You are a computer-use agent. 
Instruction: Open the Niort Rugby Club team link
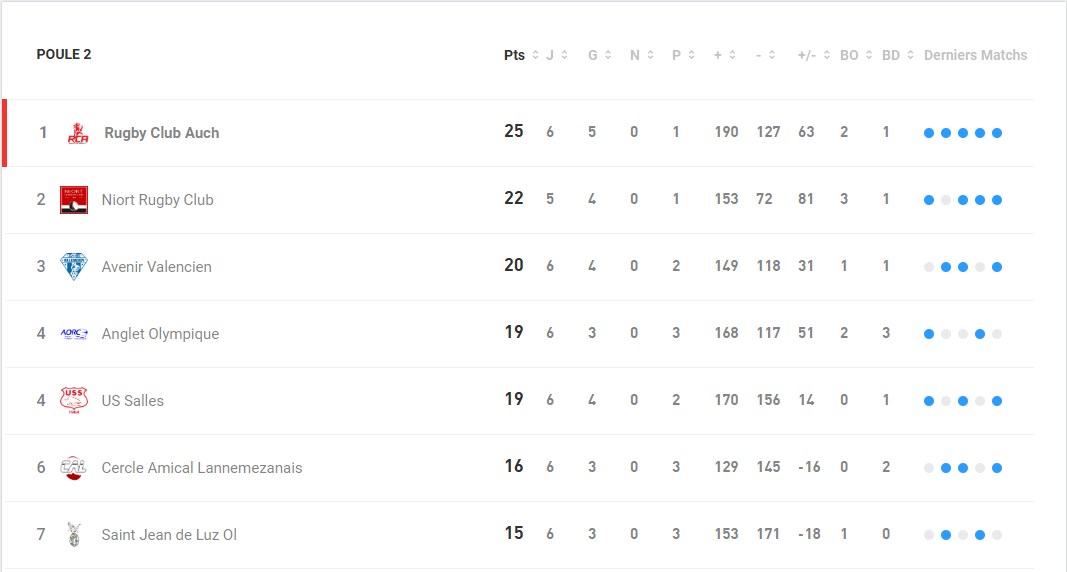coord(158,200)
